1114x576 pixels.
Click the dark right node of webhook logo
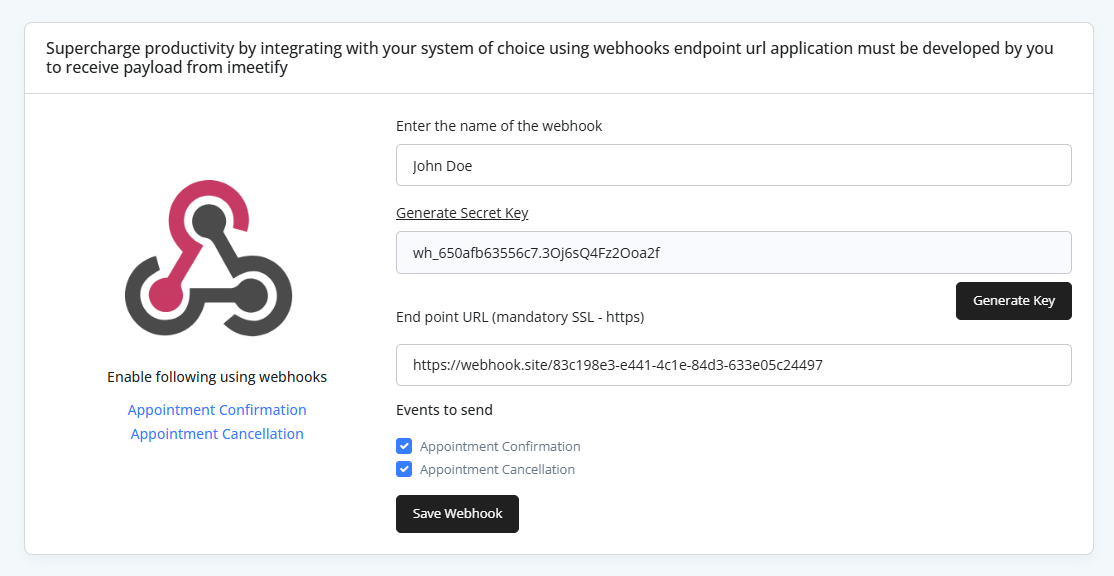(252, 295)
